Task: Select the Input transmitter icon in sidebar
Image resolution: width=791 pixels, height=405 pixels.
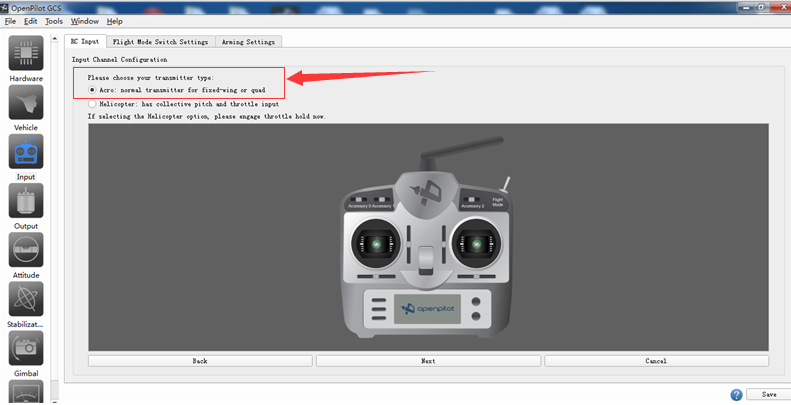Action: (x=26, y=151)
